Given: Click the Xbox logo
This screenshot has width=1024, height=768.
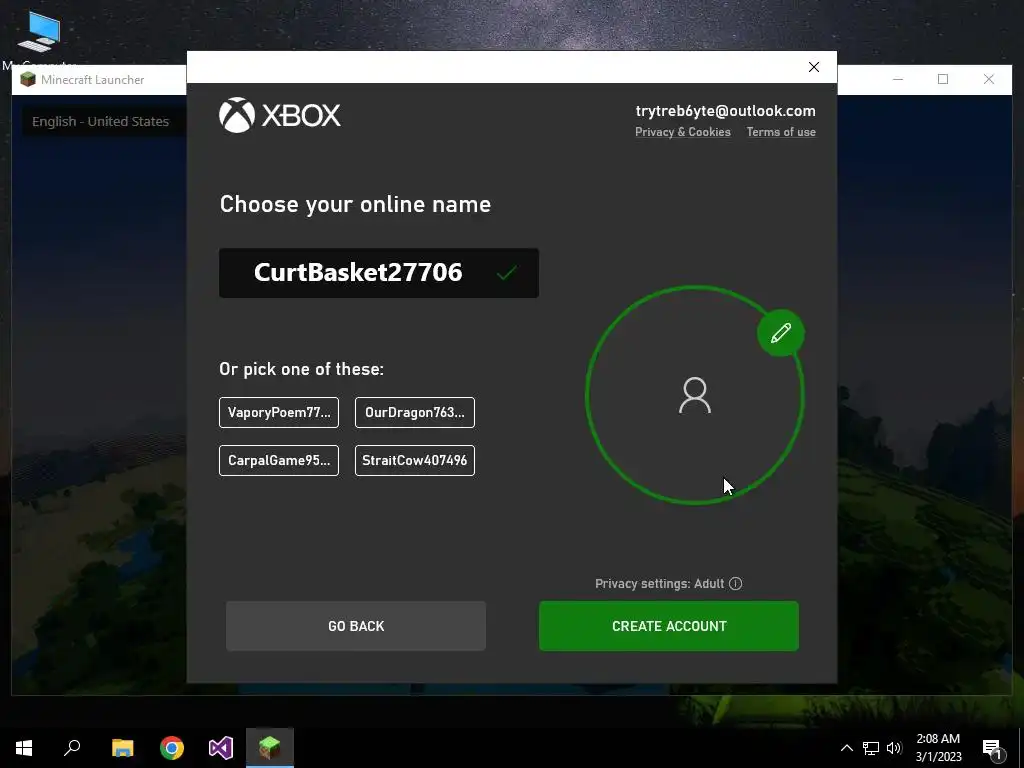Looking at the screenshot, I should [x=280, y=116].
